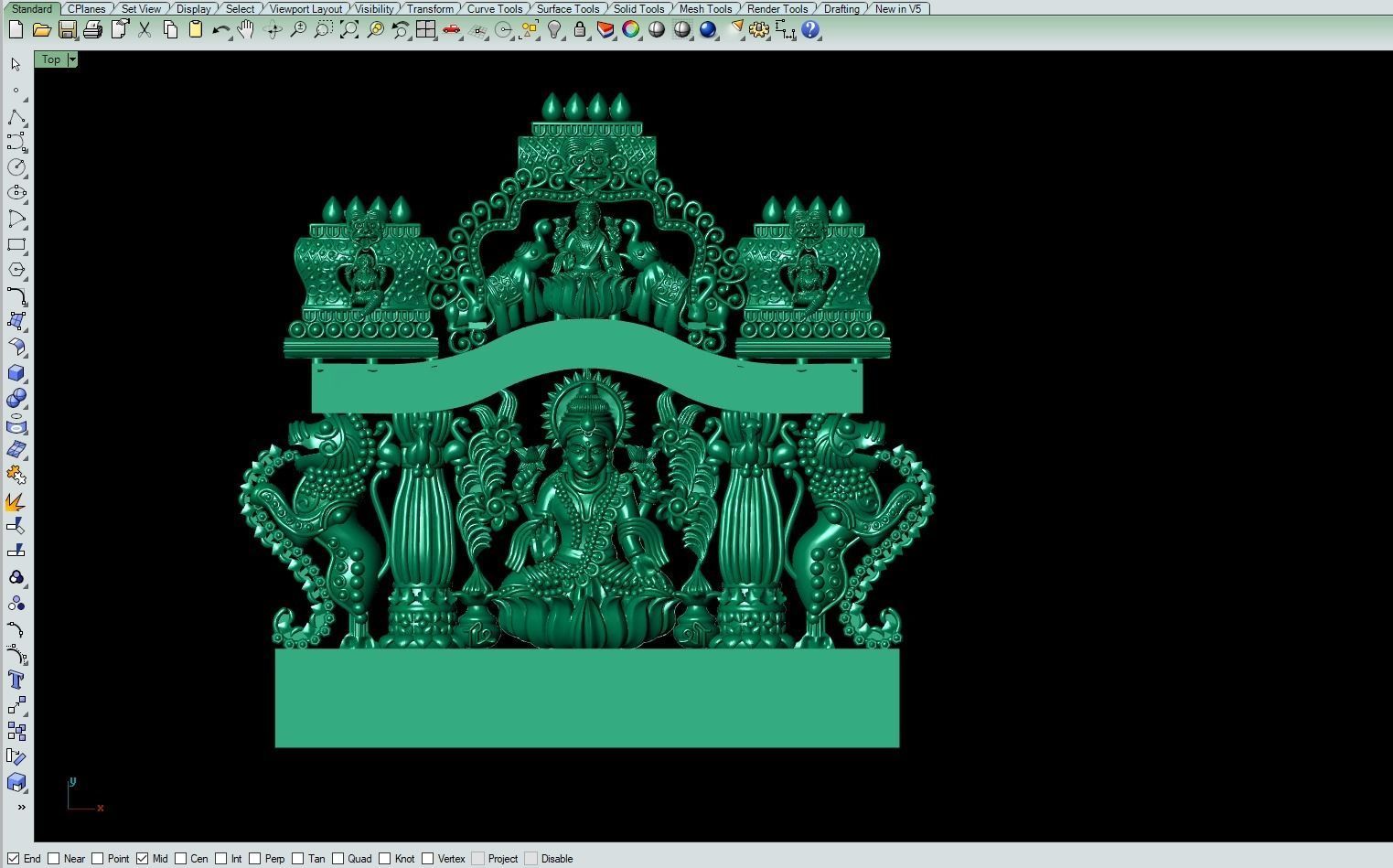Open the Viewport Layout tab
Screen dimensions: 1393x868
tap(305, 8)
